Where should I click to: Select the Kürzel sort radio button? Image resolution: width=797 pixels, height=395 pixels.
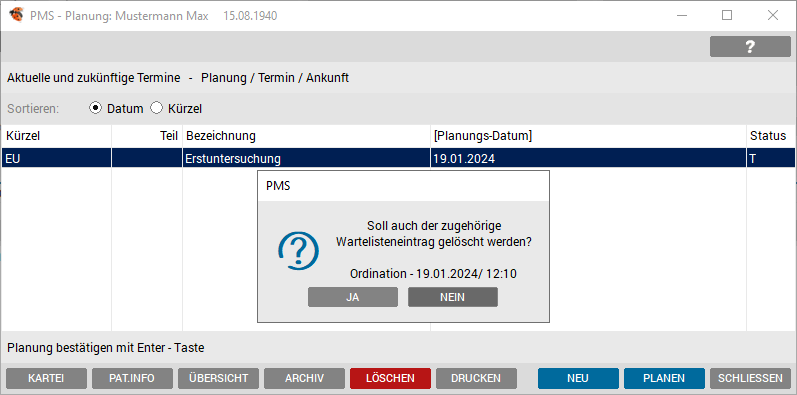(x=157, y=108)
